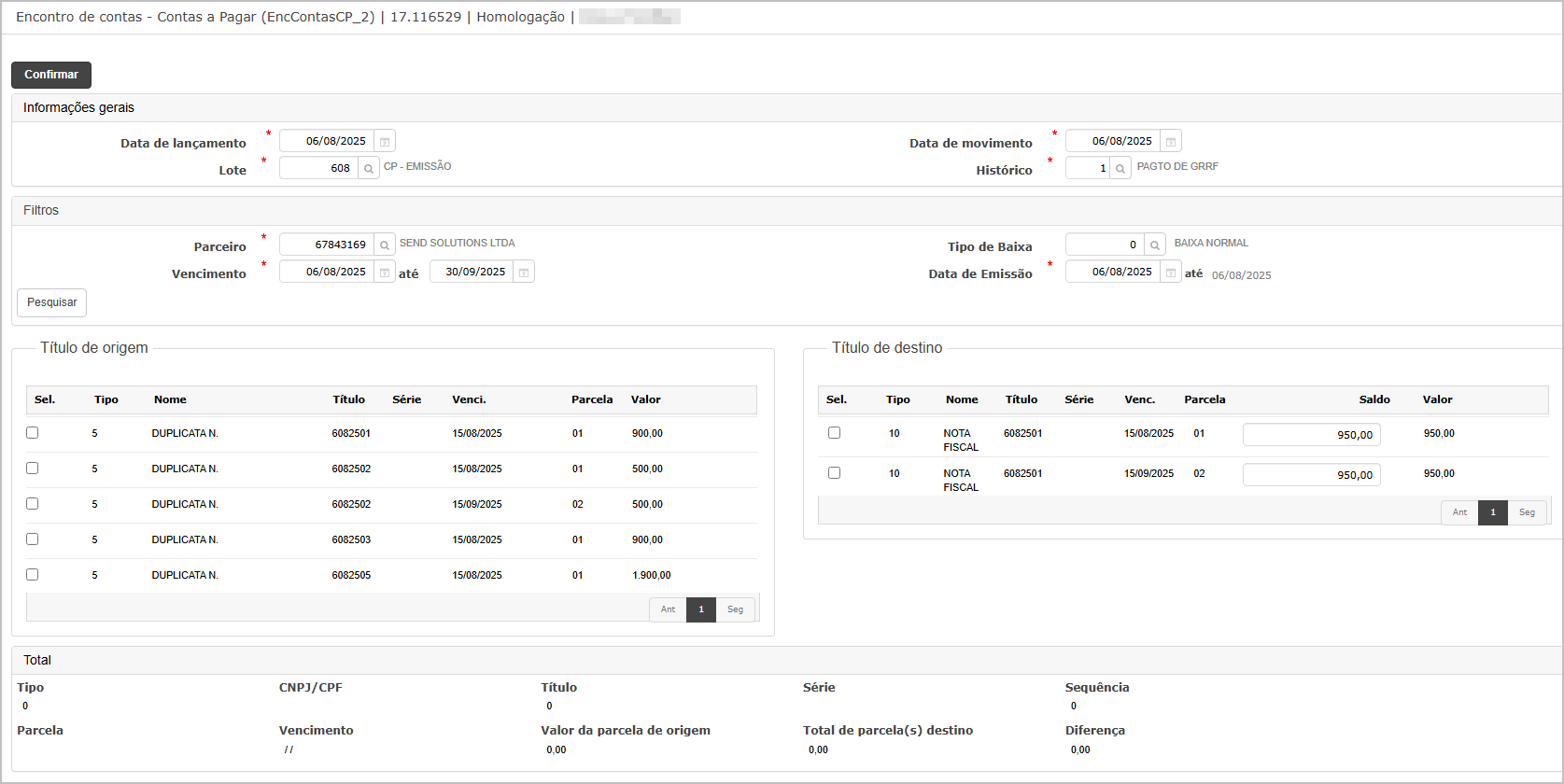
Task: Open calendar for Data de Emissão
Action: pos(1171,272)
